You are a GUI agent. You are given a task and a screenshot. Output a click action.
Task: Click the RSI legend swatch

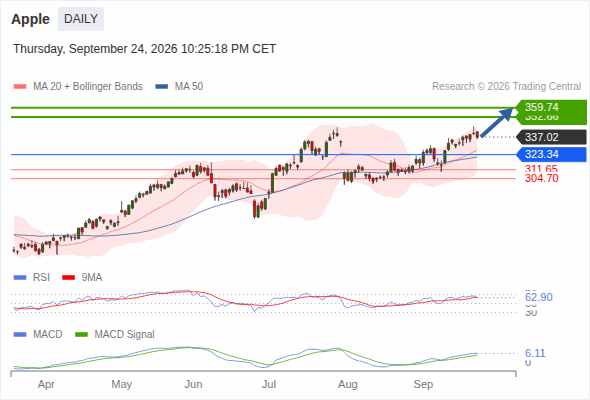coord(20,278)
